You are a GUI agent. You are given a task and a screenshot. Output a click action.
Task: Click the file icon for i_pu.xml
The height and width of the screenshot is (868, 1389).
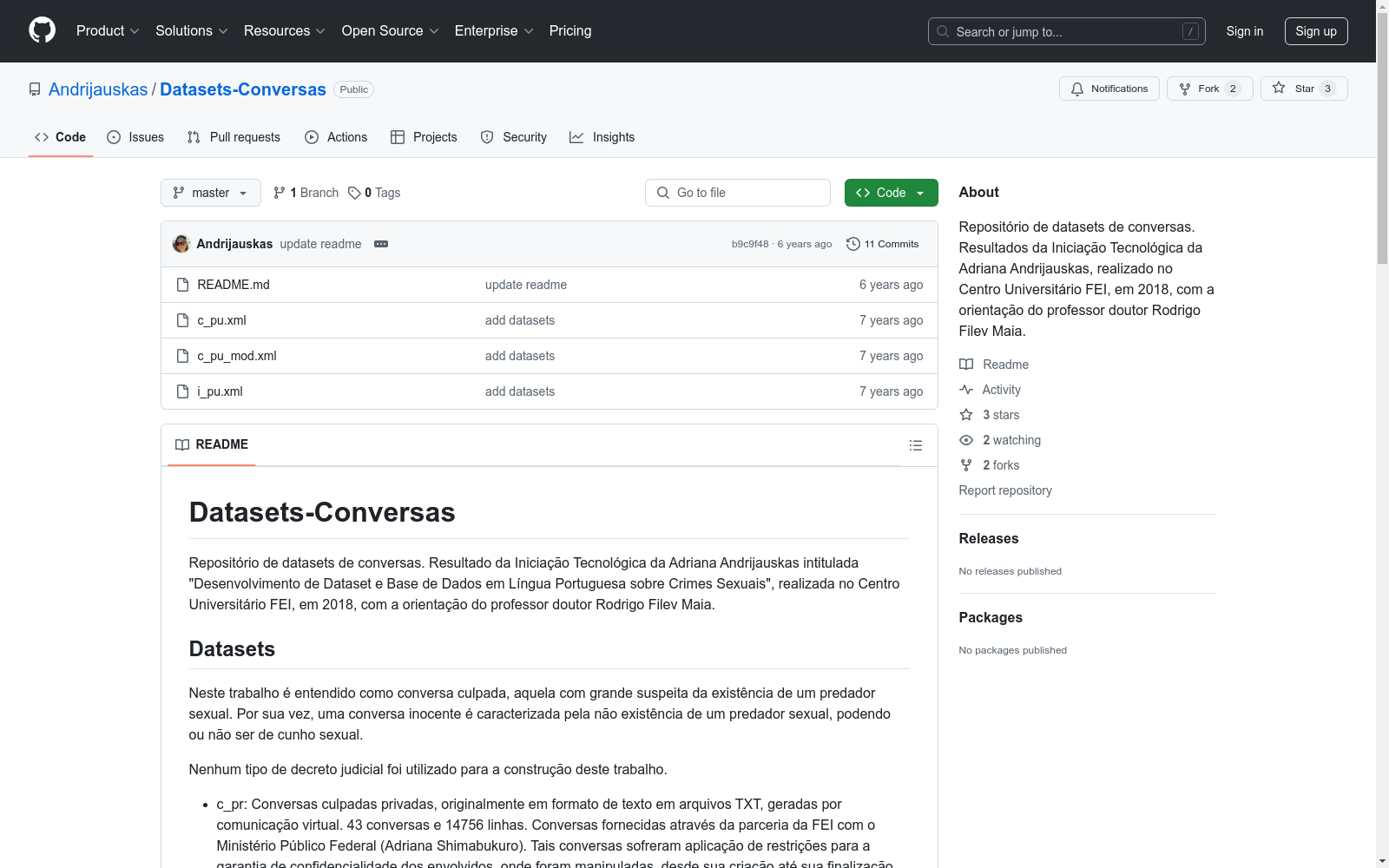click(182, 391)
